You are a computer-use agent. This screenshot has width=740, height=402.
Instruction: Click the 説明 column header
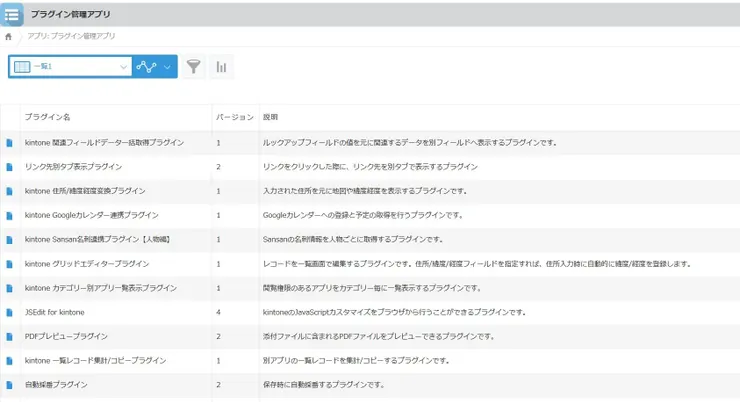(x=271, y=117)
